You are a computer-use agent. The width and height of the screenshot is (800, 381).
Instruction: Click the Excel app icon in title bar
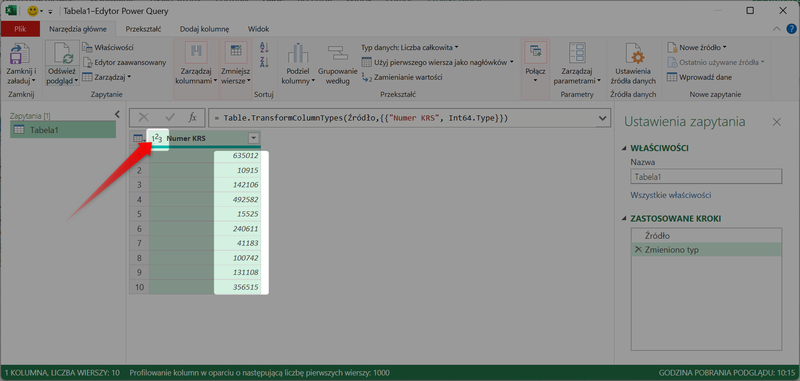tap(11, 11)
